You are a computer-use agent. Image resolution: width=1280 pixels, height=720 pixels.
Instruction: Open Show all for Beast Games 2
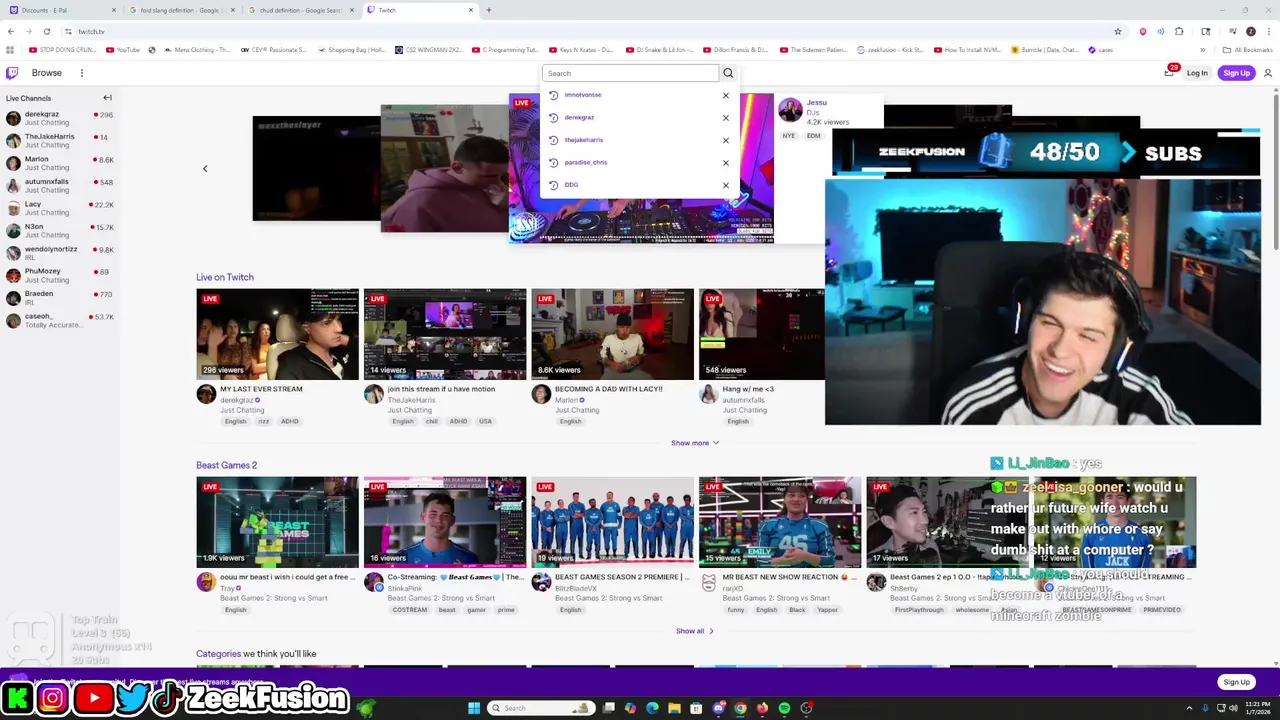click(x=694, y=631)
